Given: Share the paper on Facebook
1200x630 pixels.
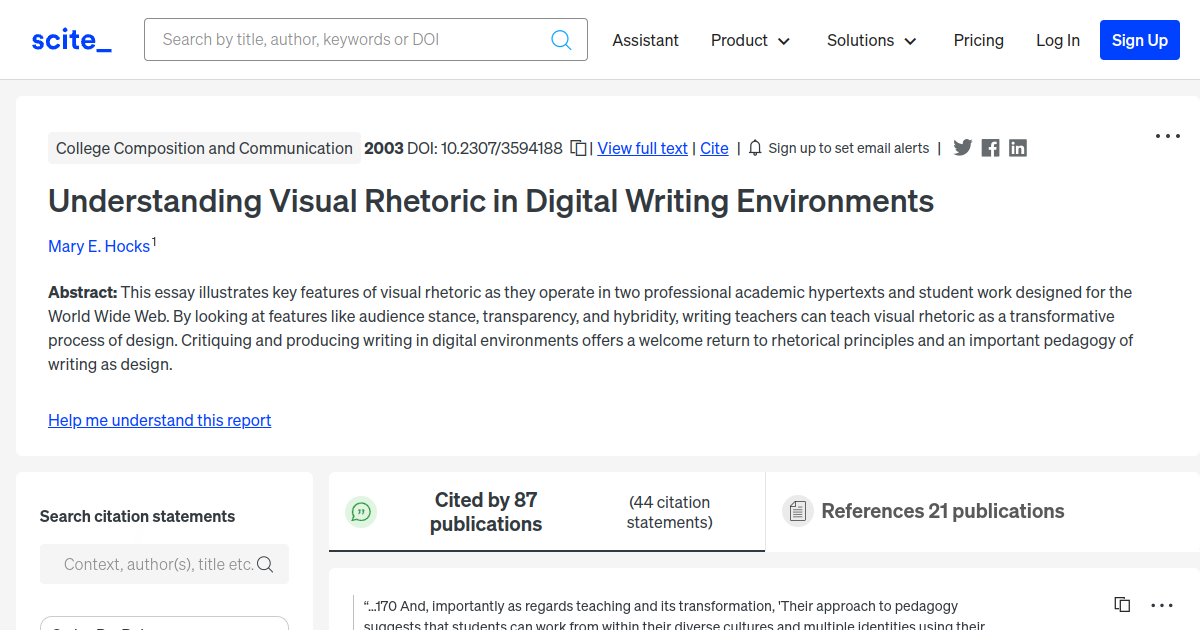Looking at the screenshot, I should click(990, 148).
